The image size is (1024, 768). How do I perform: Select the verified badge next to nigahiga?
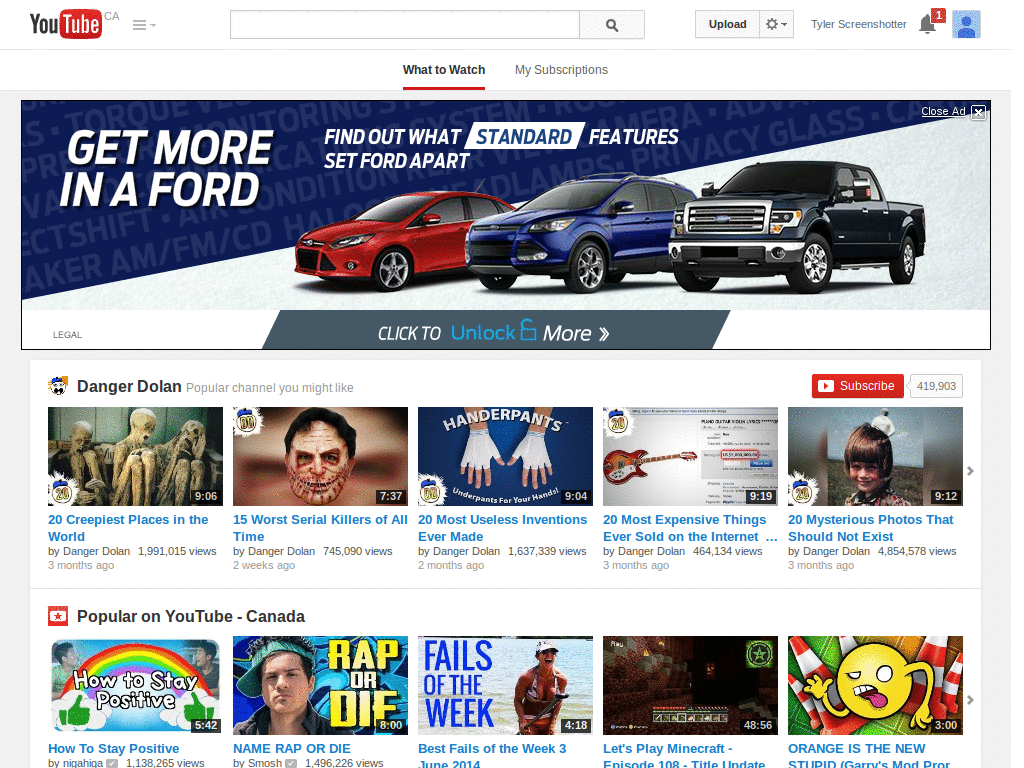(111, 762)
